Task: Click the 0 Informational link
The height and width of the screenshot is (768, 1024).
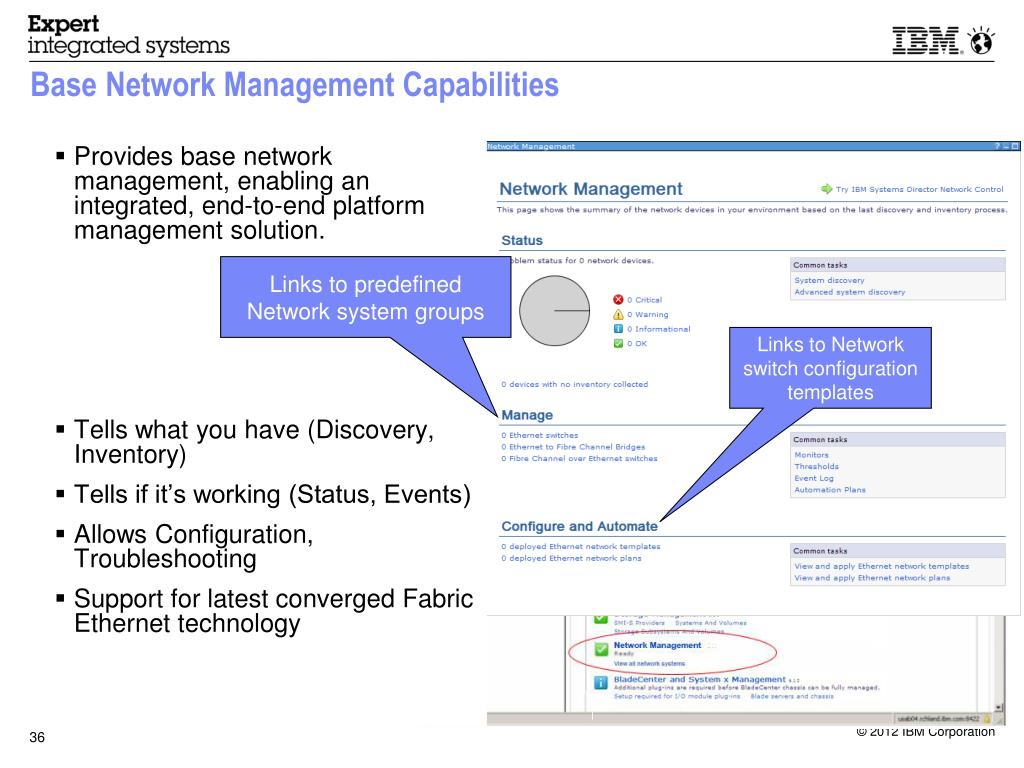Action: tap(658, 329)
